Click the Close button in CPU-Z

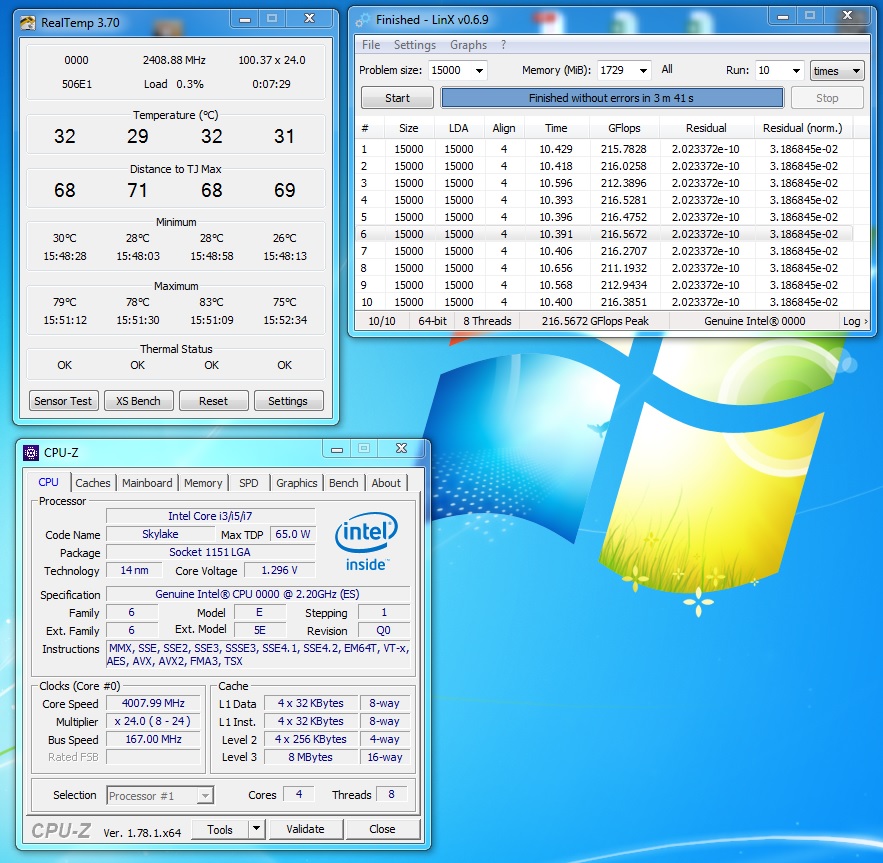pyautogui.click(x=382, y=829)
